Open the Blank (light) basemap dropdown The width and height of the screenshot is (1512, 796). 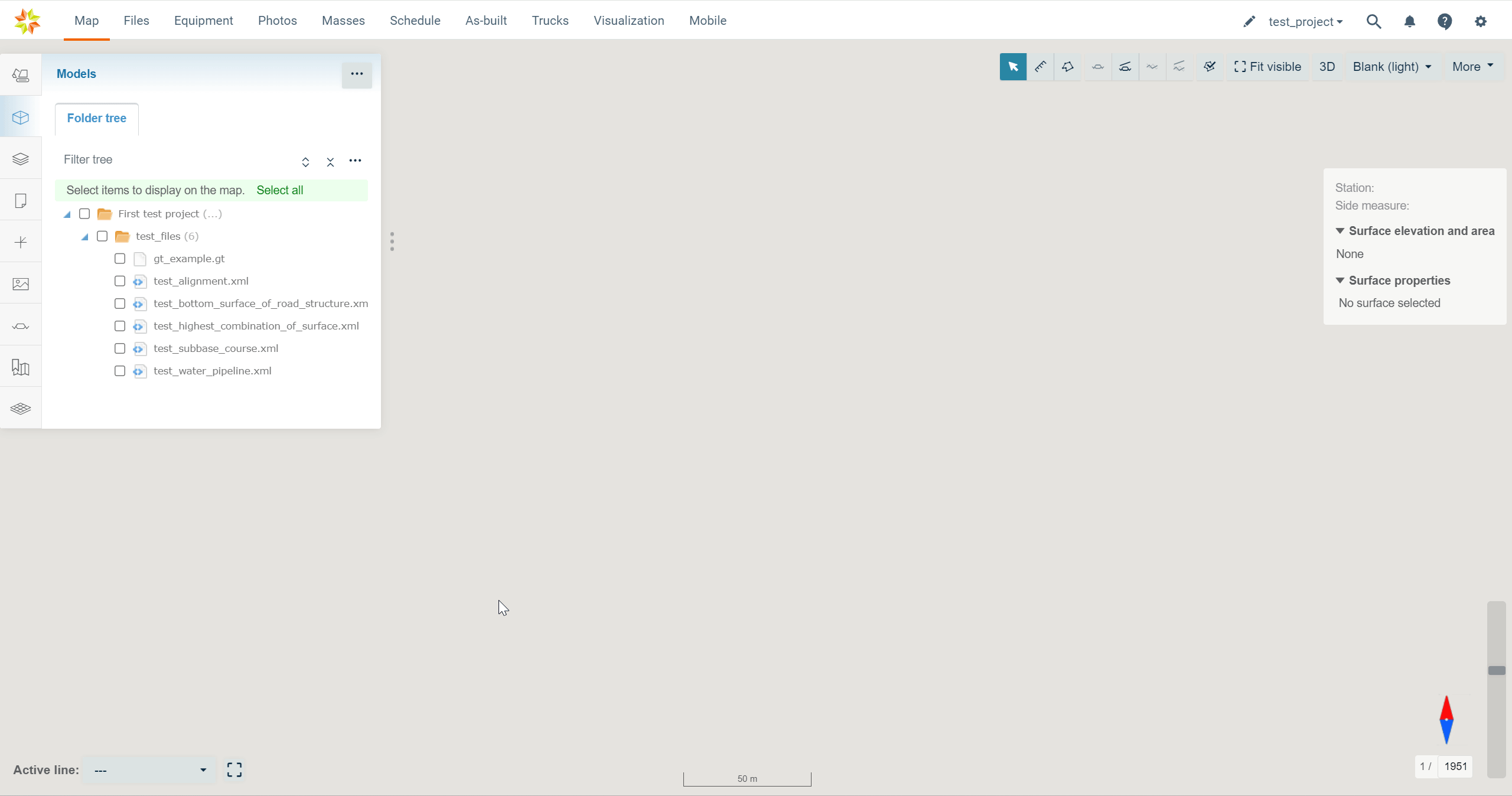coord(1392,67)
